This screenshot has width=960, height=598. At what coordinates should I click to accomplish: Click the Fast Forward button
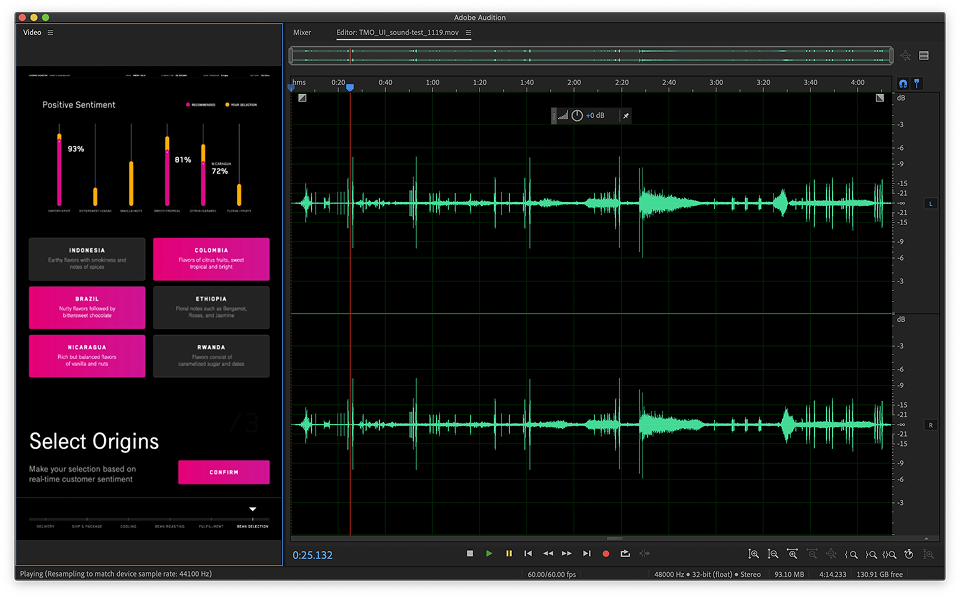pos(567,554)
